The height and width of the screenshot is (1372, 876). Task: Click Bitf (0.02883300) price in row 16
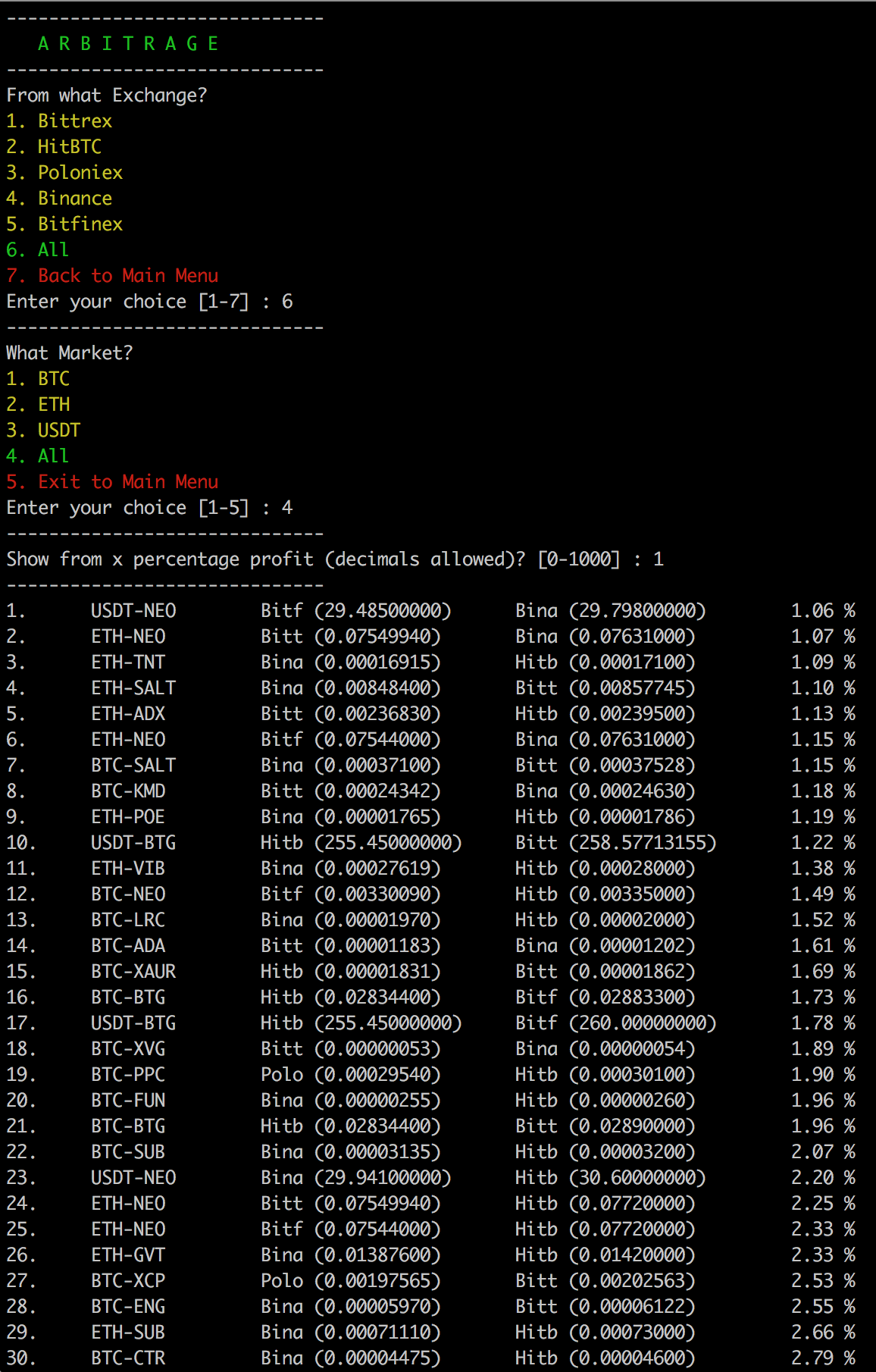[x=605, y=998]
